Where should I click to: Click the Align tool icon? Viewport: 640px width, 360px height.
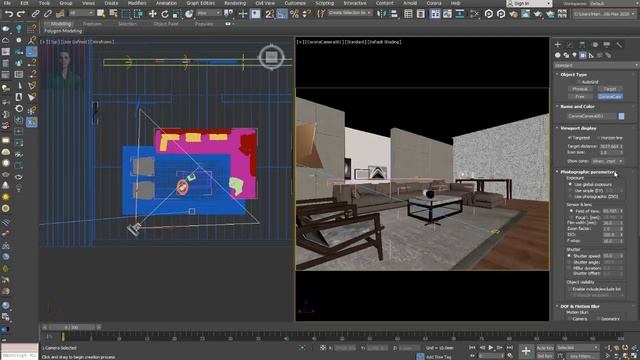[394, 14]
